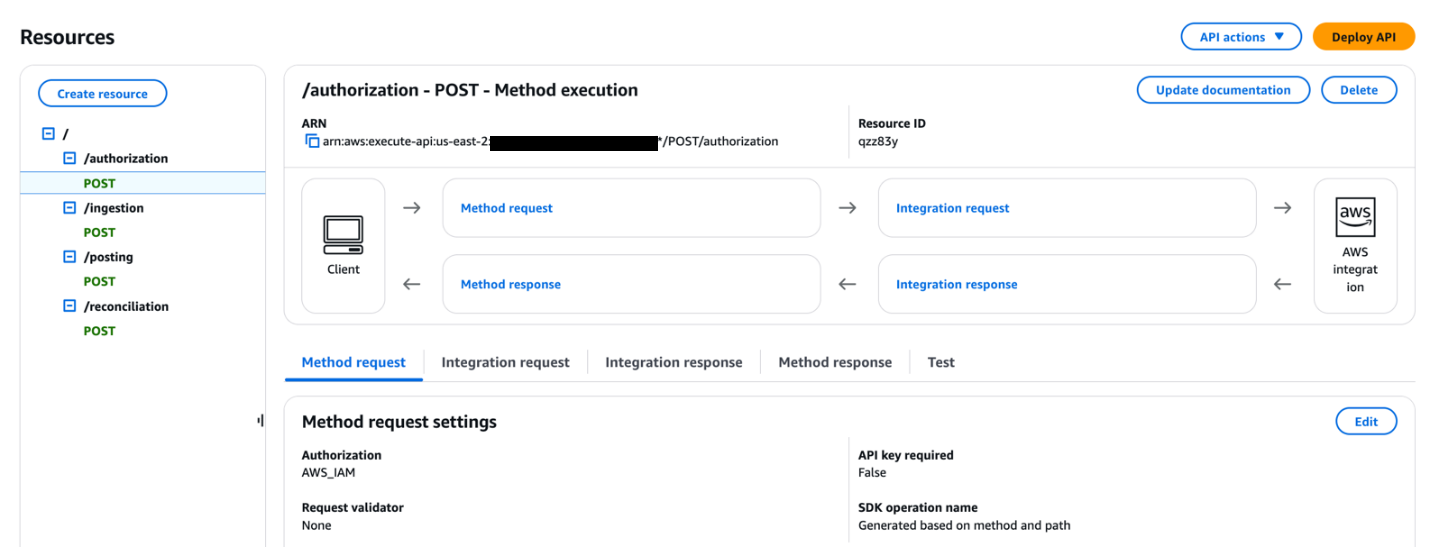Collapse the /authorization resource node

coord(70,158)
